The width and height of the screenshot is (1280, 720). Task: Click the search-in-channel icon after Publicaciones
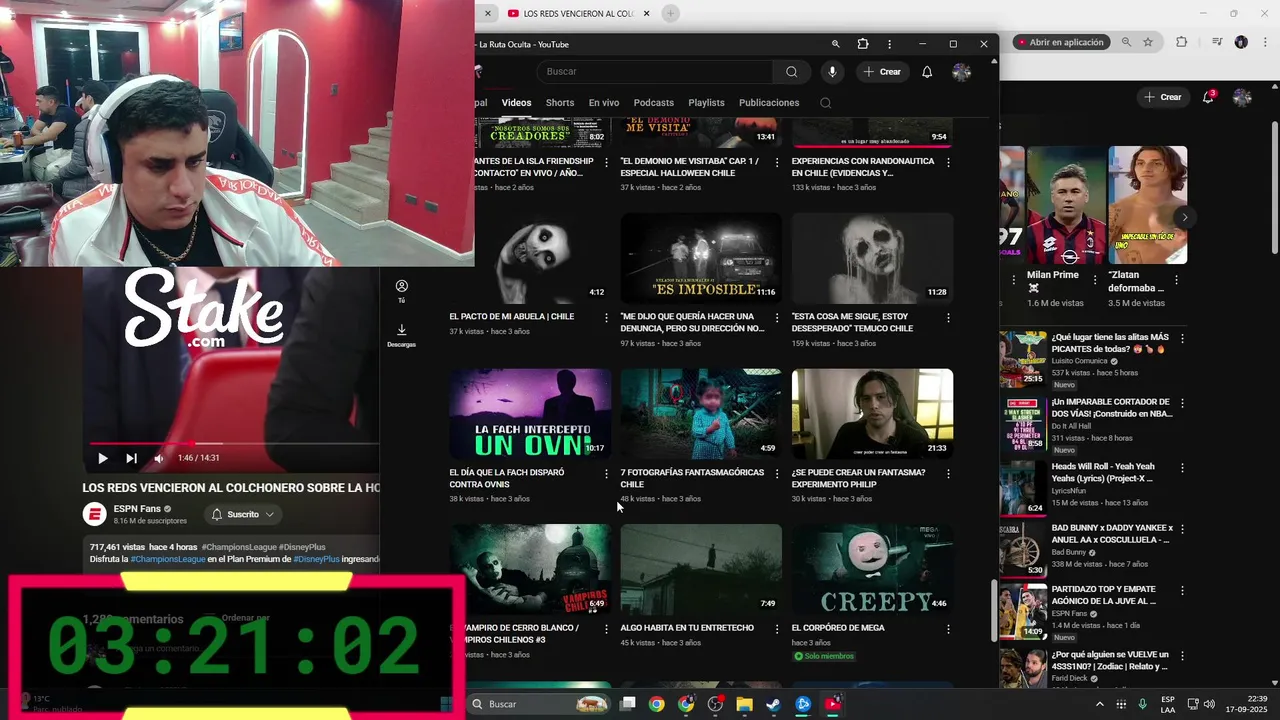tap(825, 103)
